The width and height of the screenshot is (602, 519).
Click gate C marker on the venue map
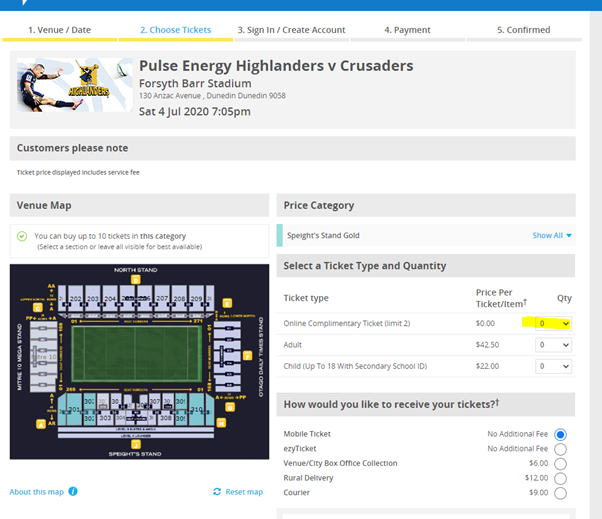[37, 308]
